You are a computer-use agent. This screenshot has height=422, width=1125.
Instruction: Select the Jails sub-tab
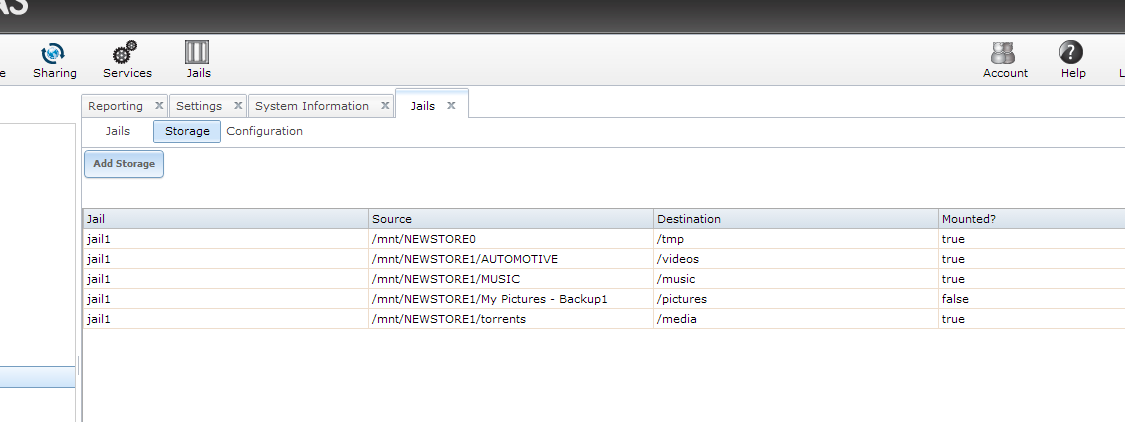pyautogui.click(x=118, y=131)
